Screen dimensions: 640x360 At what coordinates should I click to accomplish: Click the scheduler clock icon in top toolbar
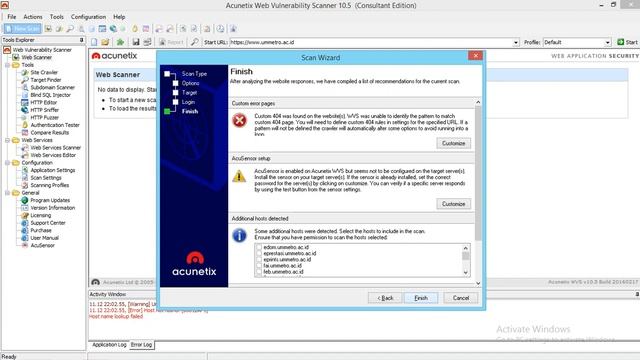(220, 29)
